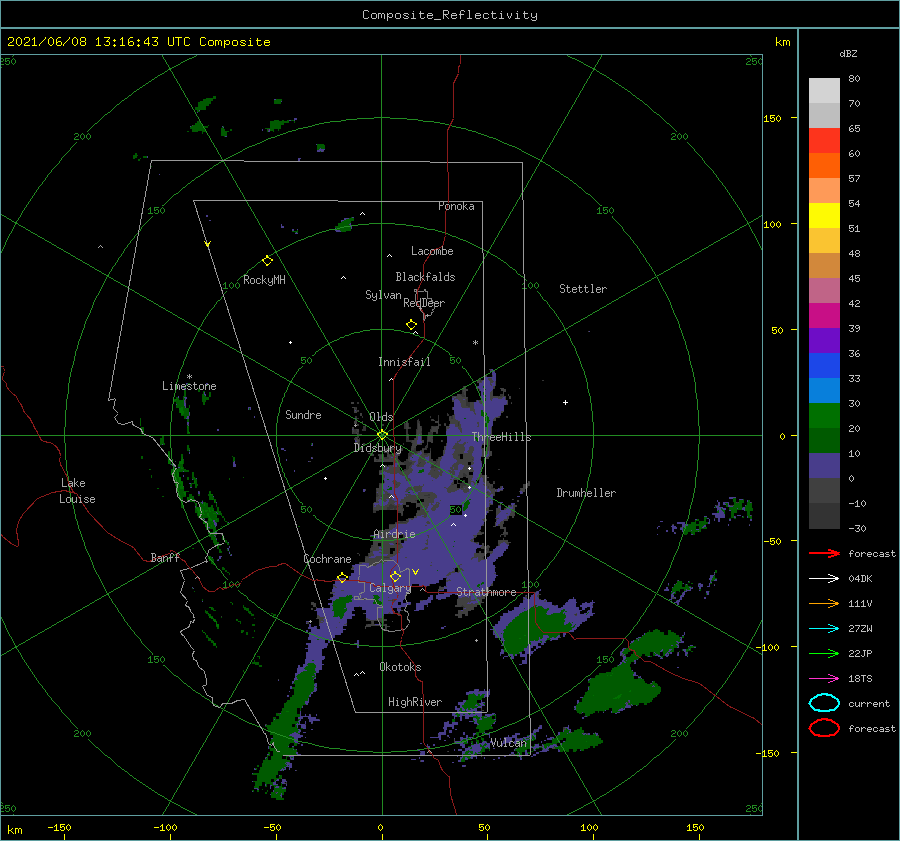Select the orange 111V arrow legend entry

coord(824,603)
